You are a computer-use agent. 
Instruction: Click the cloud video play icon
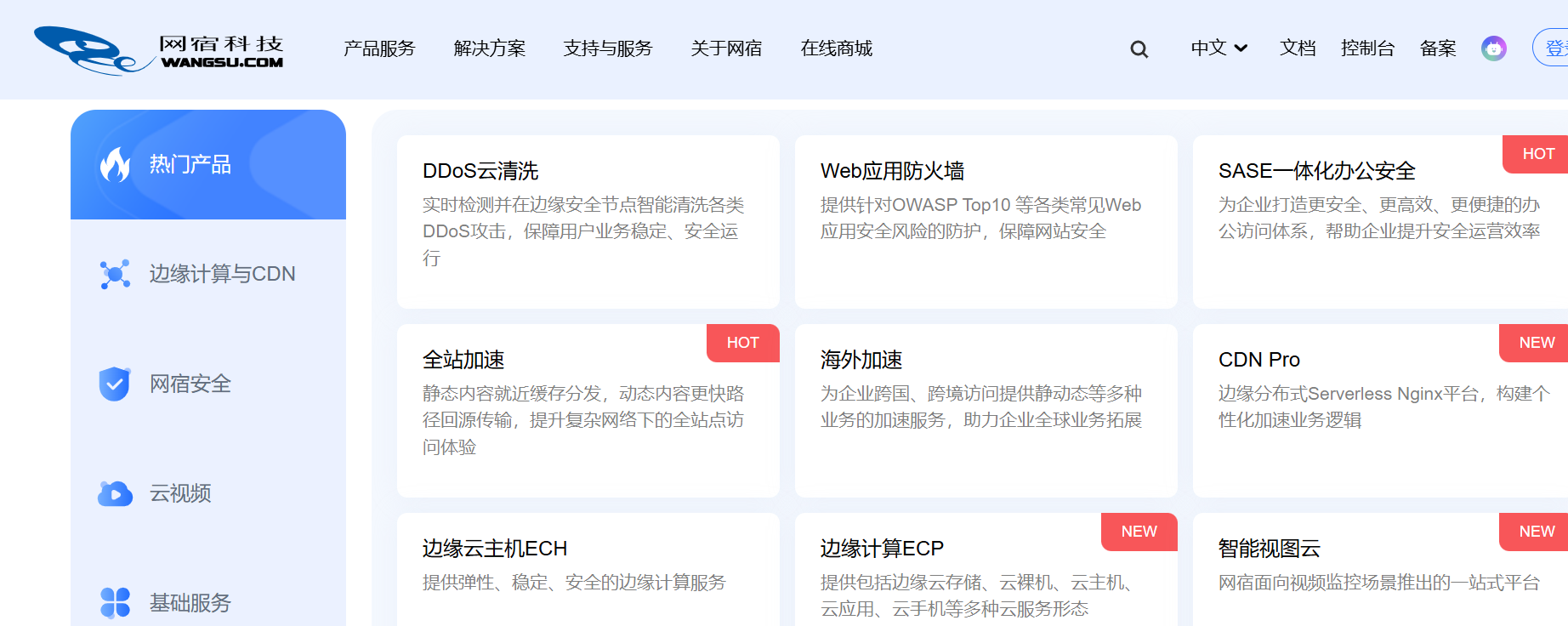pos(115,493)
